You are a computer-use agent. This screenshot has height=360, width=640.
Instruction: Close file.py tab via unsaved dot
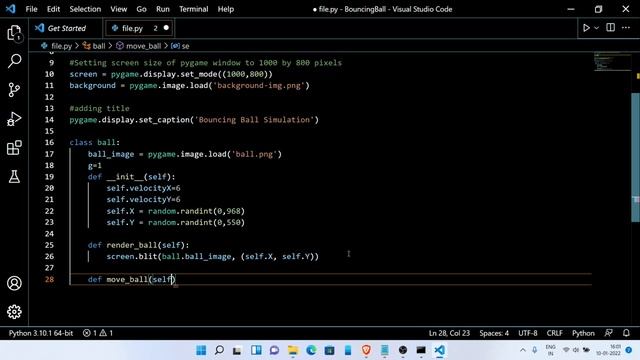tap(166, 28)
